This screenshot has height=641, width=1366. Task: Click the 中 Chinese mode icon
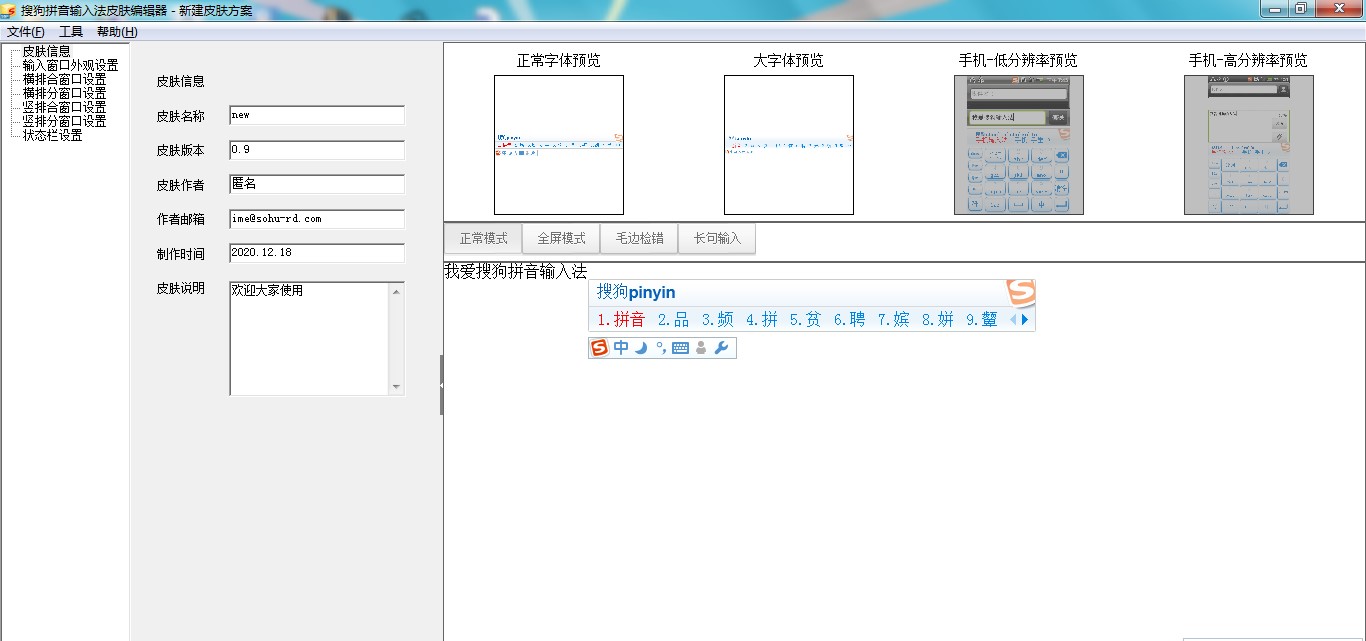click(621, 348)
